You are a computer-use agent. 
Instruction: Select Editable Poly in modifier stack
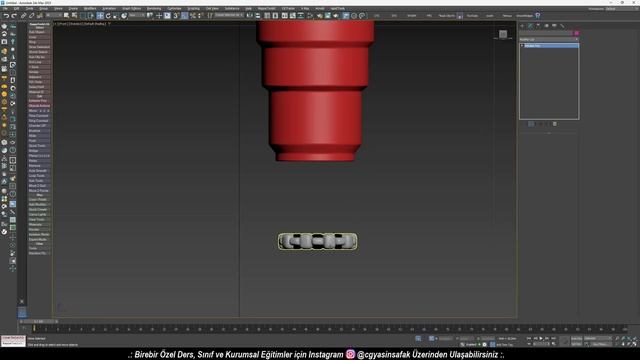tap(551, 46)
